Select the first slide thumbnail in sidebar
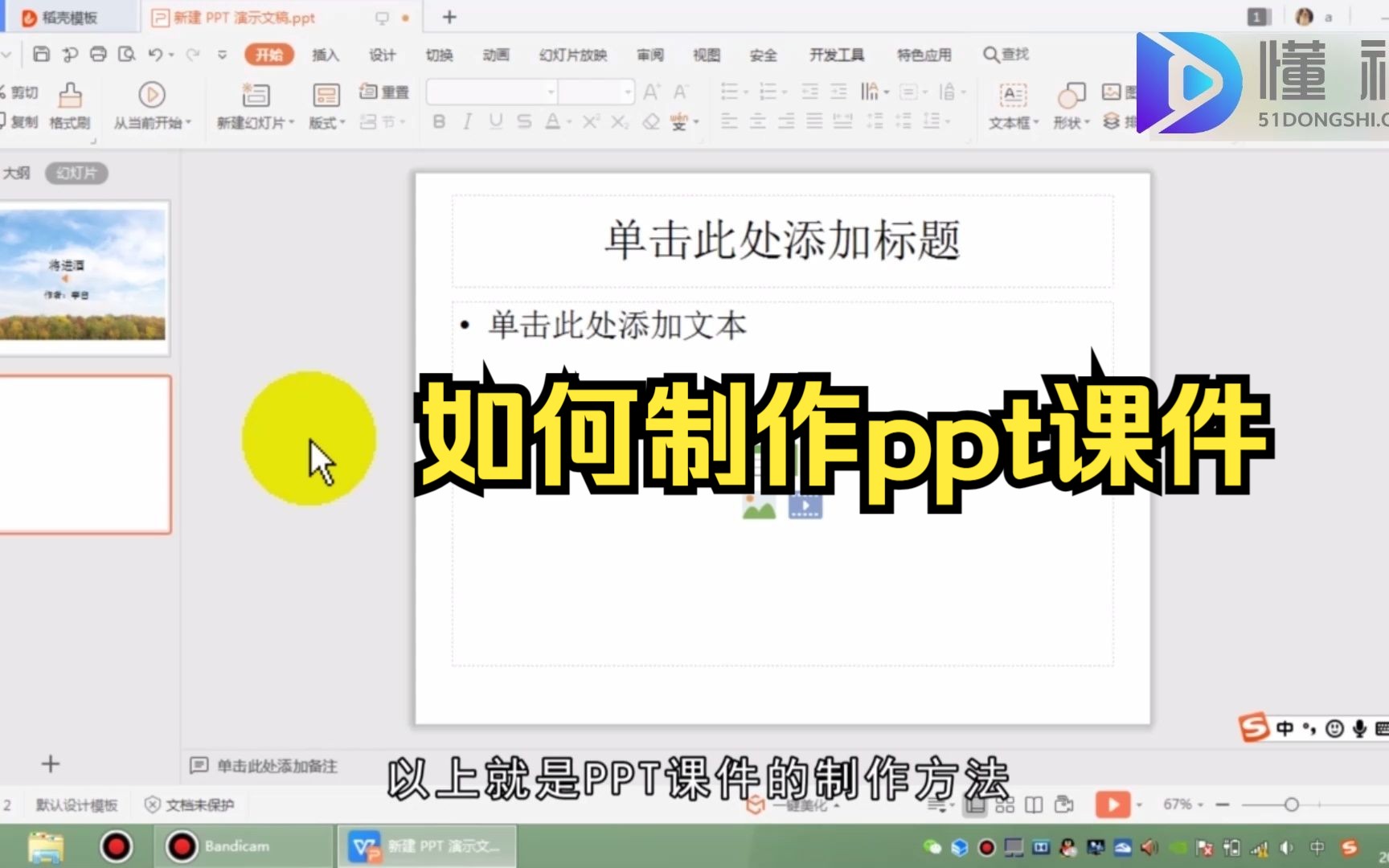The width and height of the screenshot is (1389, 868). pos(85,276)
